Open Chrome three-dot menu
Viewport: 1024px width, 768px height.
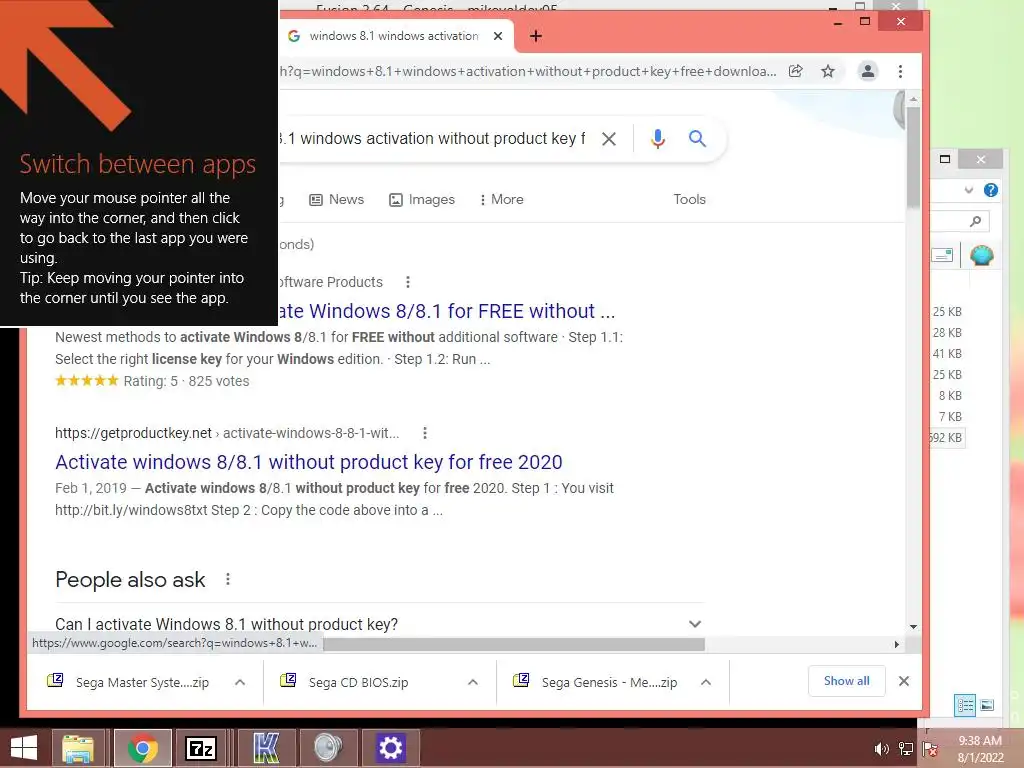[901, 71]
